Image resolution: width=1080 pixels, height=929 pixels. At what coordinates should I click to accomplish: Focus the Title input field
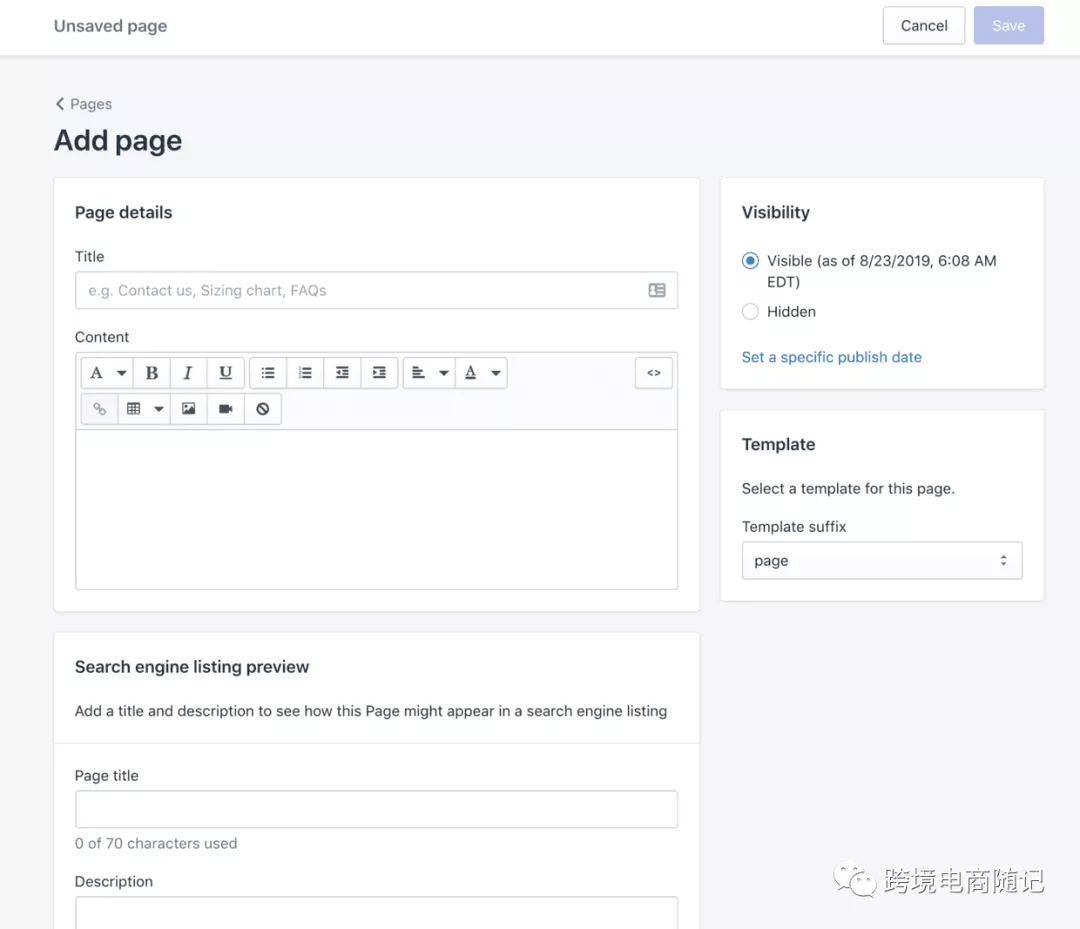click(376, 291)
